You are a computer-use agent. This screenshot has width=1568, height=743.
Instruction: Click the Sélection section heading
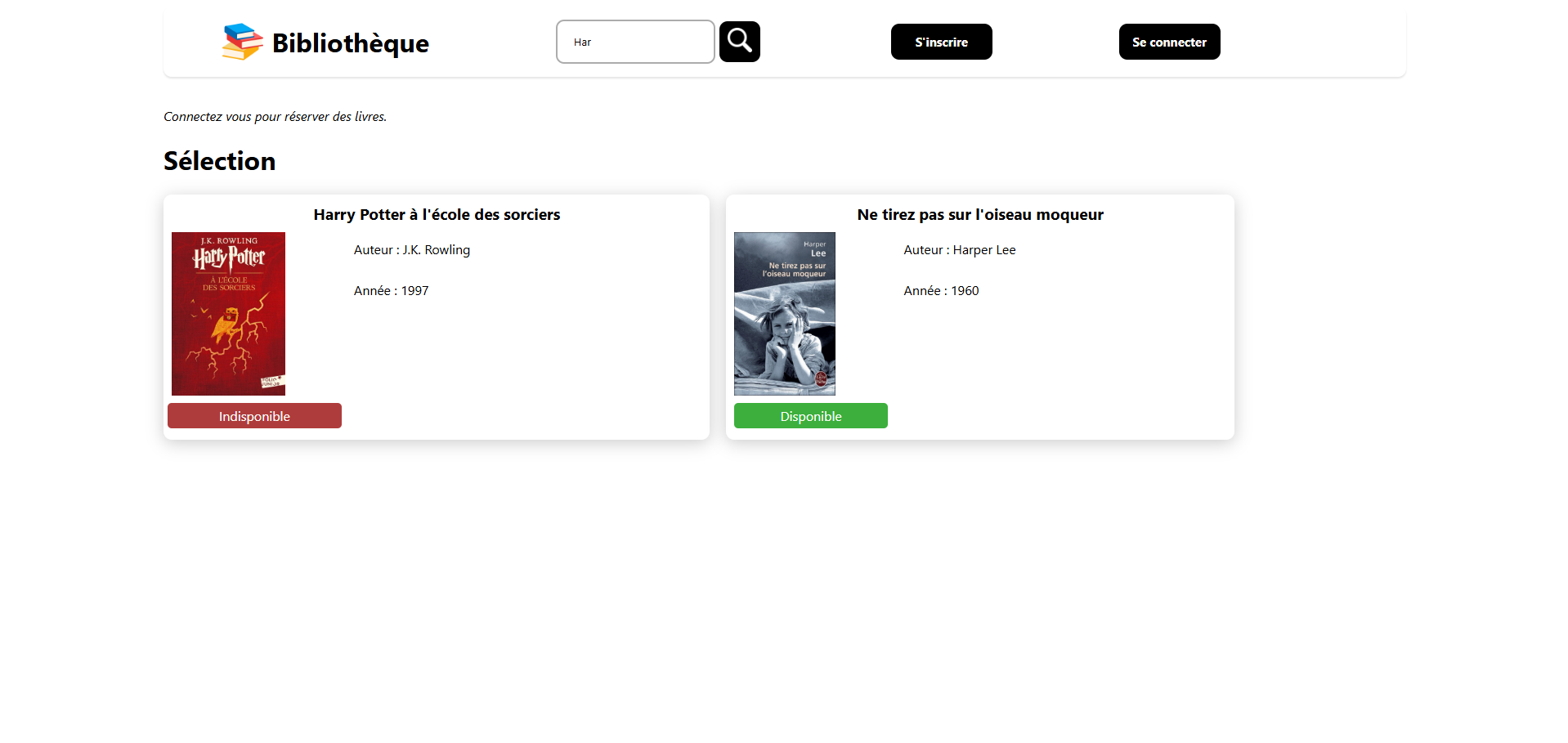pos(219,161)
